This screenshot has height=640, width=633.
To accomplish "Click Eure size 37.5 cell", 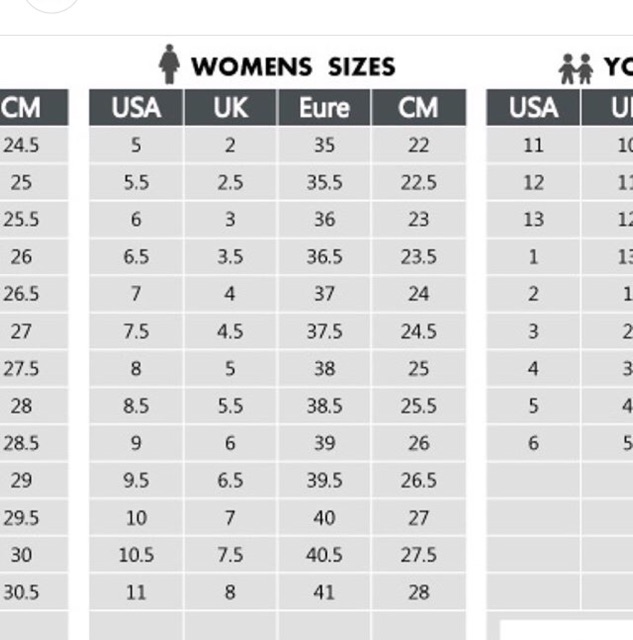I will (x=324, y=331).
